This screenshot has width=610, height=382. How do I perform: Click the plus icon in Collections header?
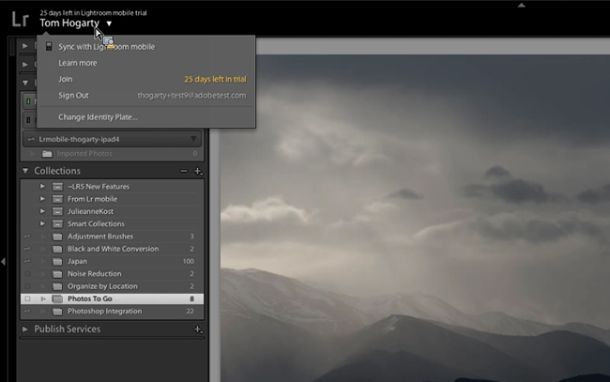(x=198, y=171)
